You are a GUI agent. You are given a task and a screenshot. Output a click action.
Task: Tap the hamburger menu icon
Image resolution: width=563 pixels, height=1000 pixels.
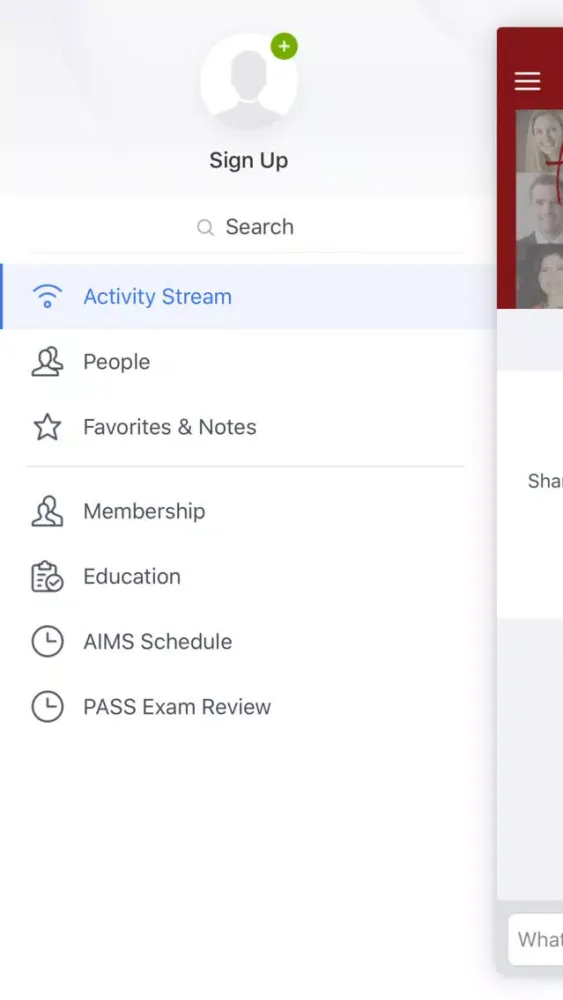pos(527,81)
